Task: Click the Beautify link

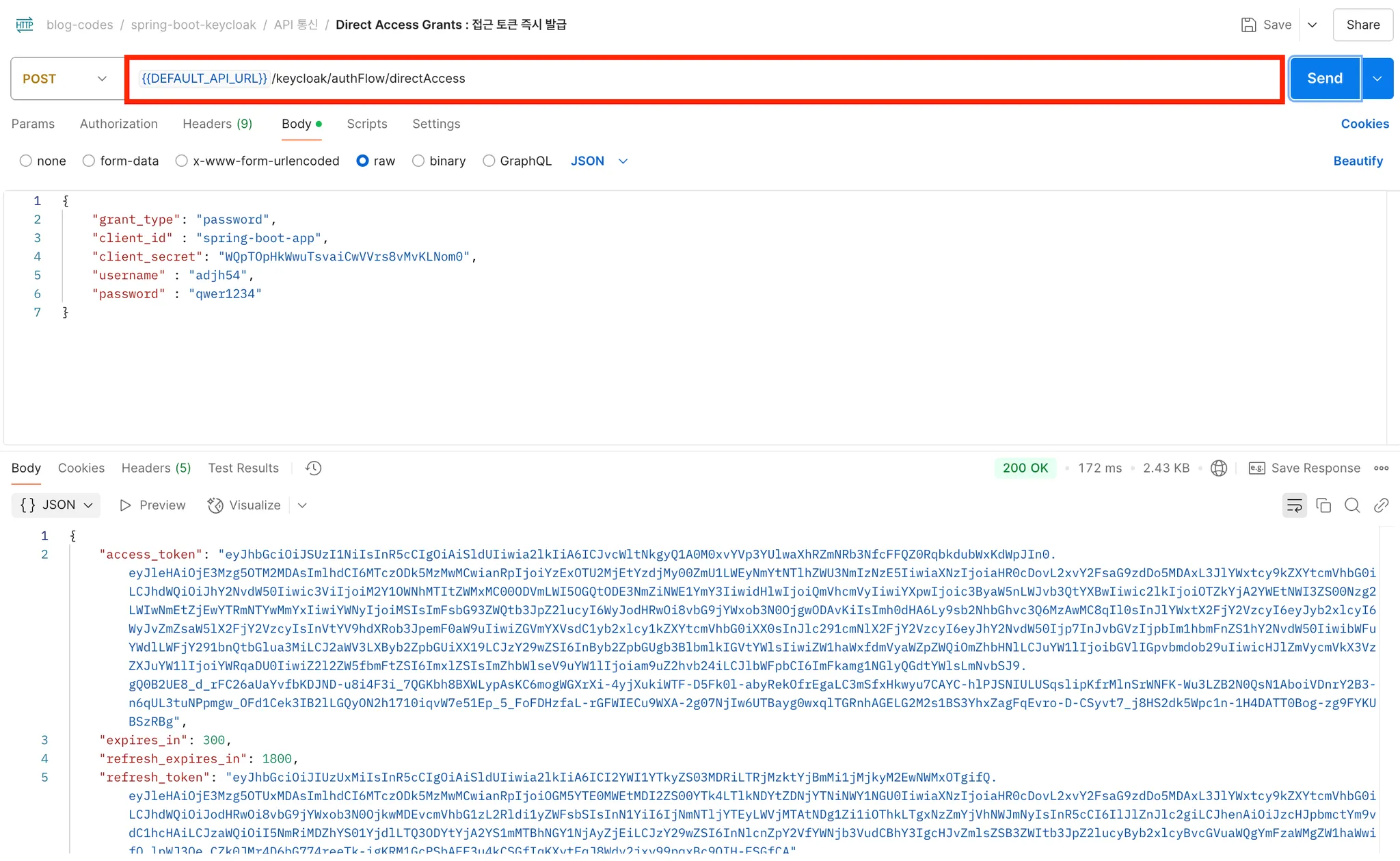Action: tap(1358, 161)
